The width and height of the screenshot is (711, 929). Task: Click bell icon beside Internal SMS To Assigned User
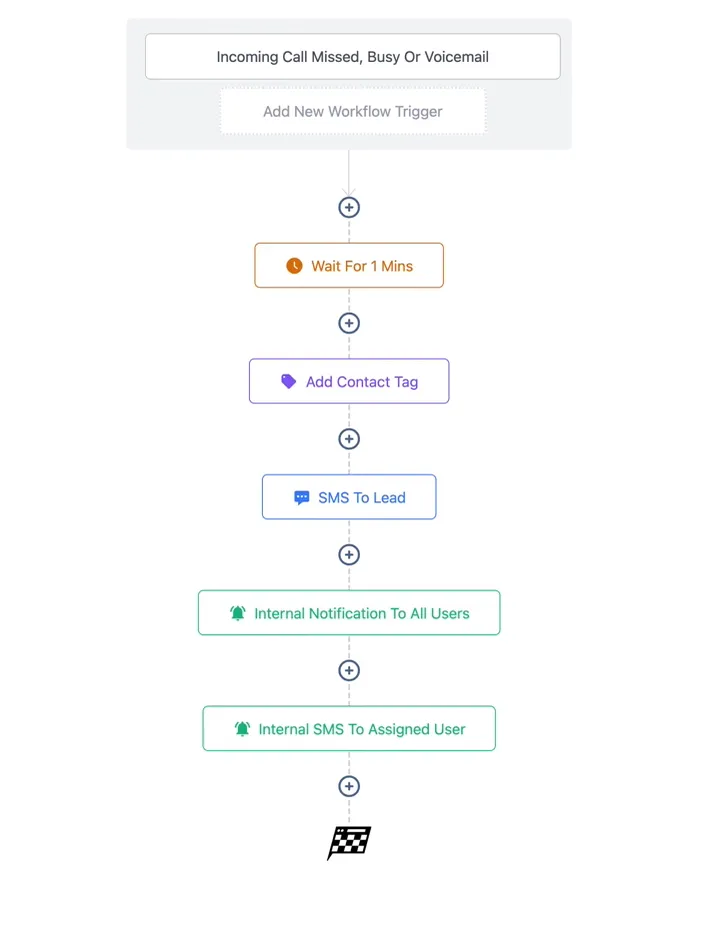click(242, 729)
